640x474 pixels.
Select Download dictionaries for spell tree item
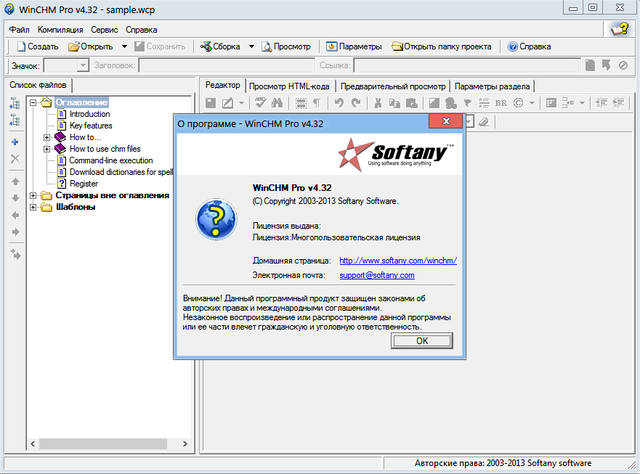tap(121, 172)
